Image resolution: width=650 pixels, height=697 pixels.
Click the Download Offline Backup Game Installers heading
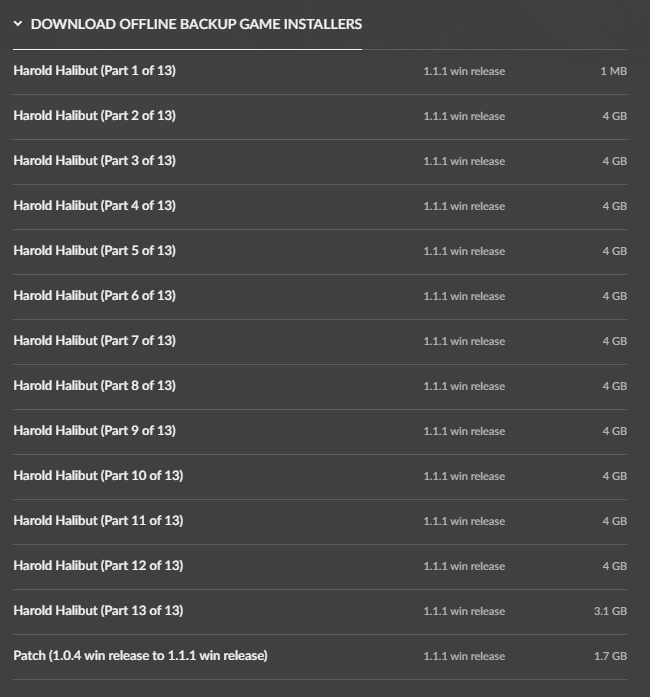coord(196,24)
